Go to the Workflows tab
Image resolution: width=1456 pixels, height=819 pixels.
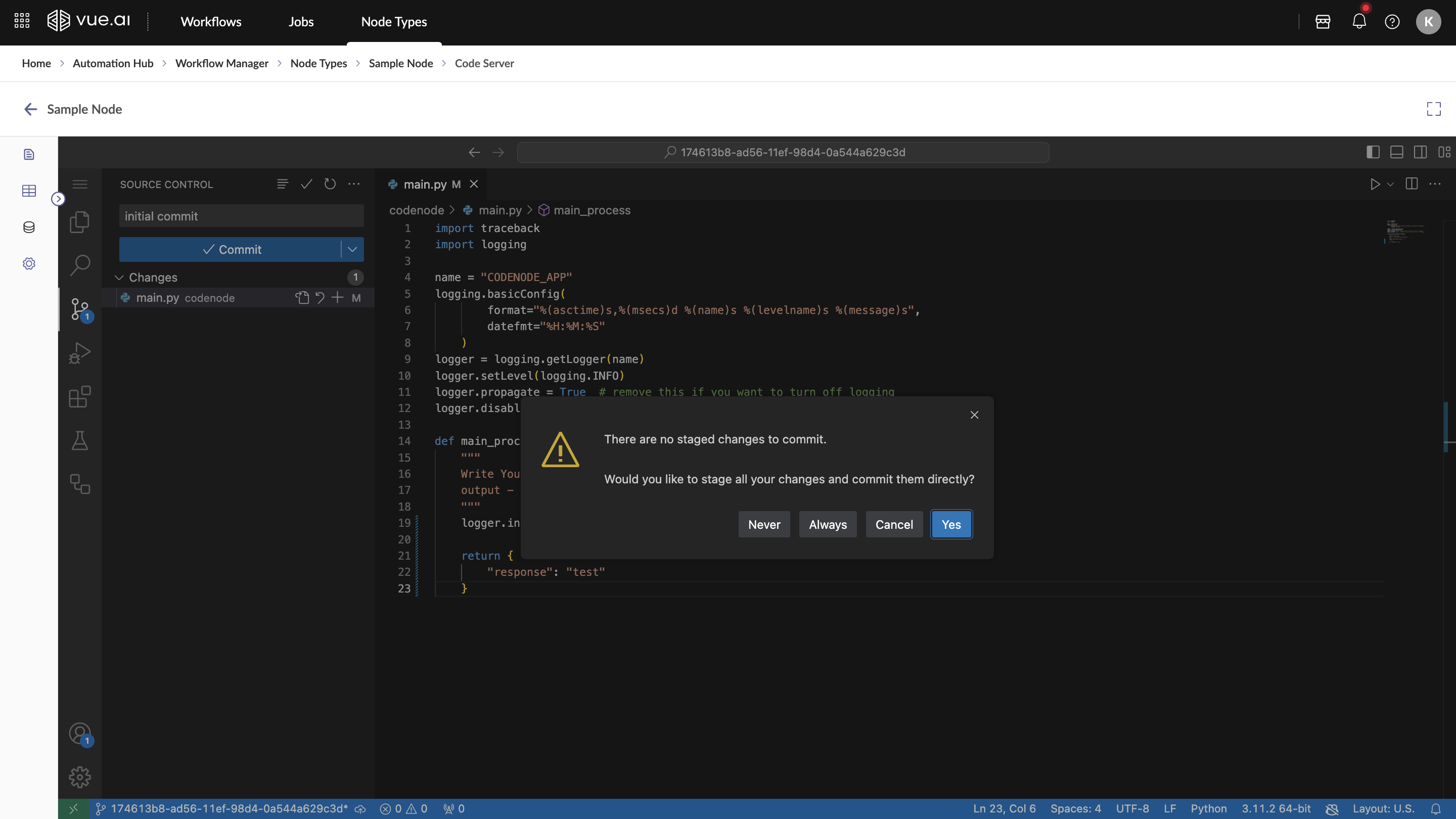(211, 21)
